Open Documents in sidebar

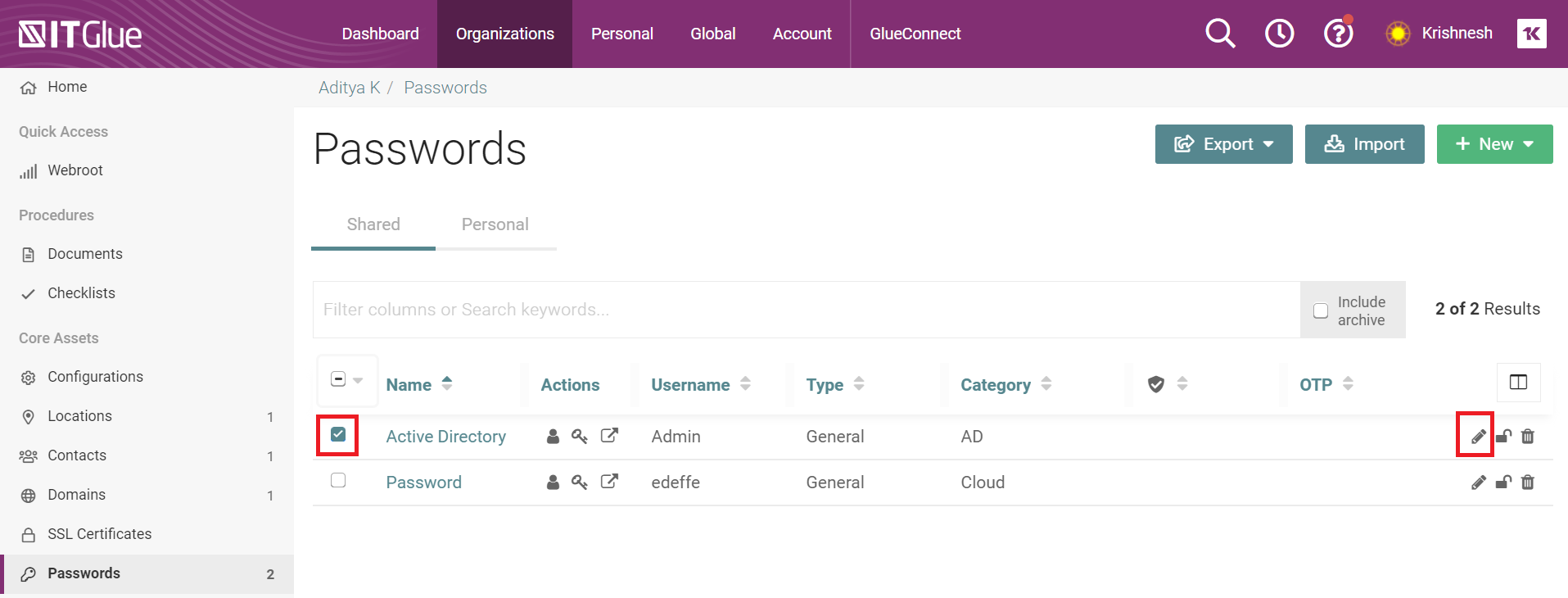[x=84, y=254]
